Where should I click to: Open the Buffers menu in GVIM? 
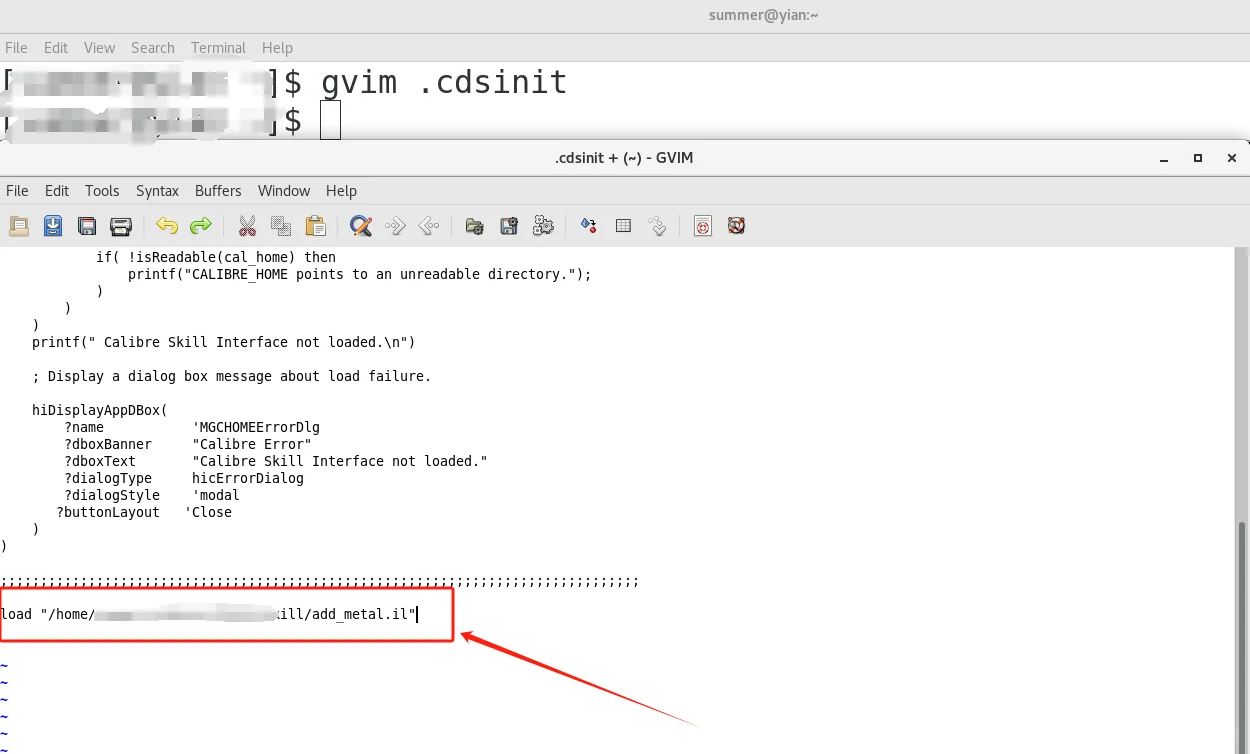coord(218,190)
